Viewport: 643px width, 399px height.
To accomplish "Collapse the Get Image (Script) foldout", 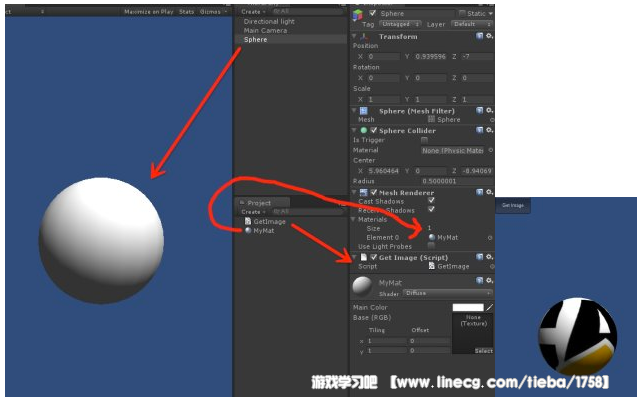I will tap(354, 257).
